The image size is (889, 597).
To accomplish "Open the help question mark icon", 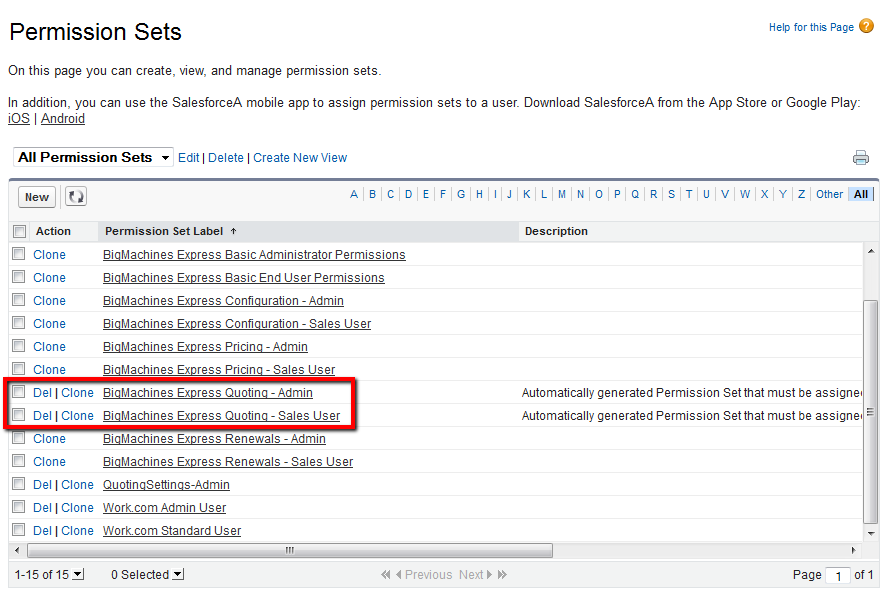I will point(866,27).
